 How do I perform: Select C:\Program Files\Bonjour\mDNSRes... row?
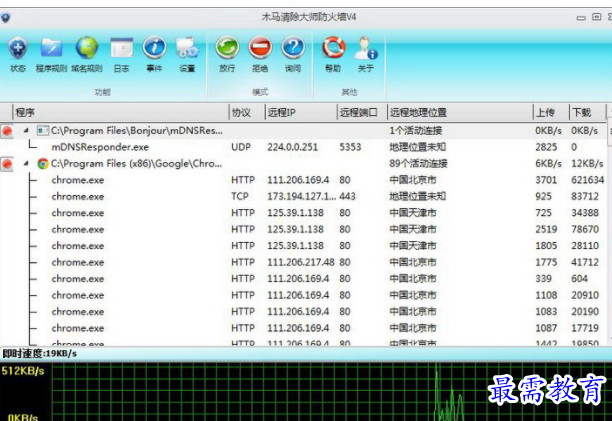(x=304, y=131)
